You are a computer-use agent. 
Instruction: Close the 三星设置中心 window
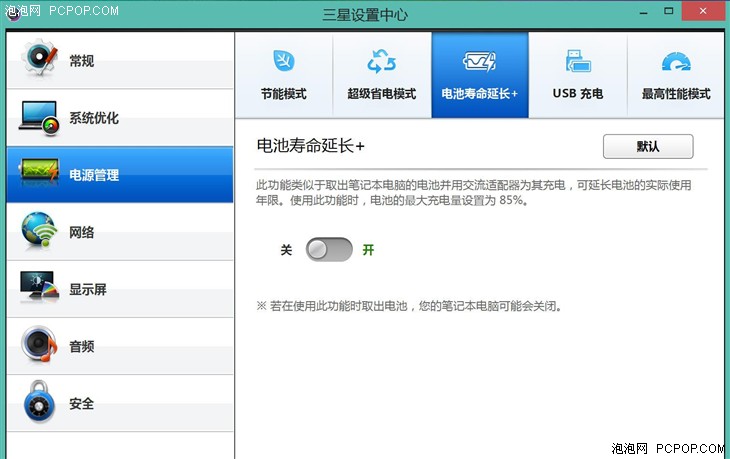[703, 11]
